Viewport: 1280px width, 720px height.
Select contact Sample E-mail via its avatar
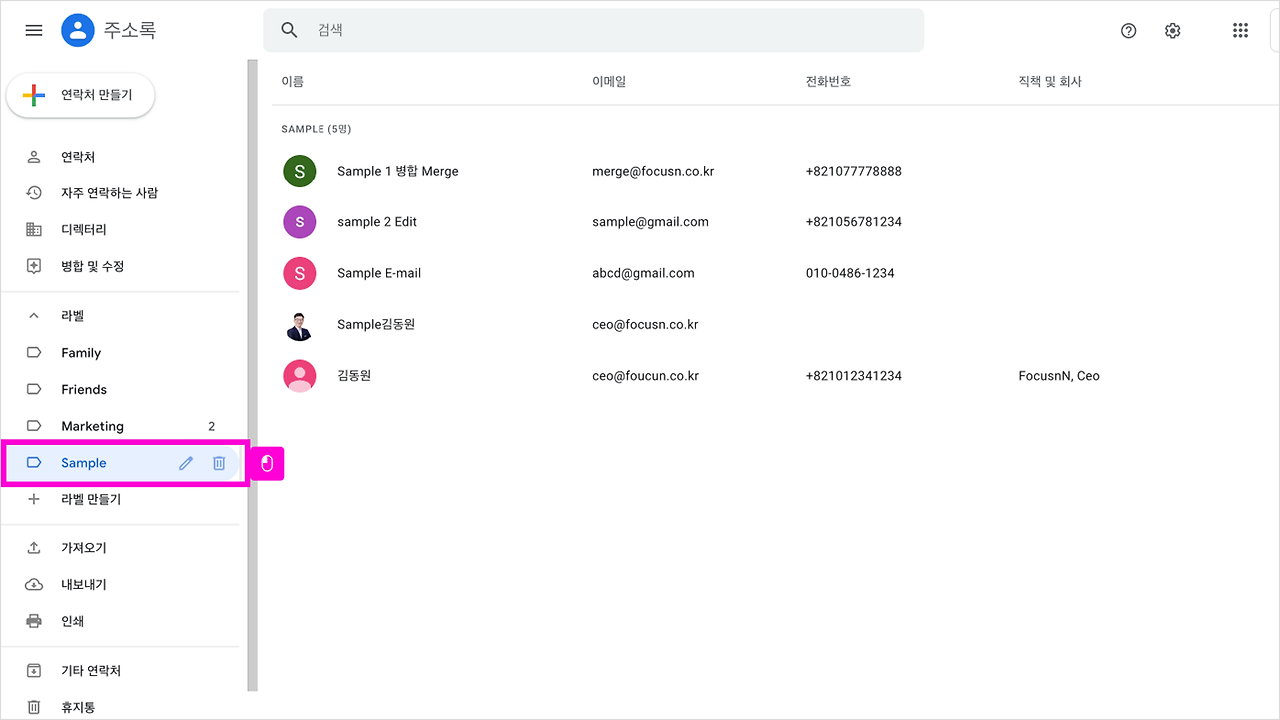(x=300, y=273)
